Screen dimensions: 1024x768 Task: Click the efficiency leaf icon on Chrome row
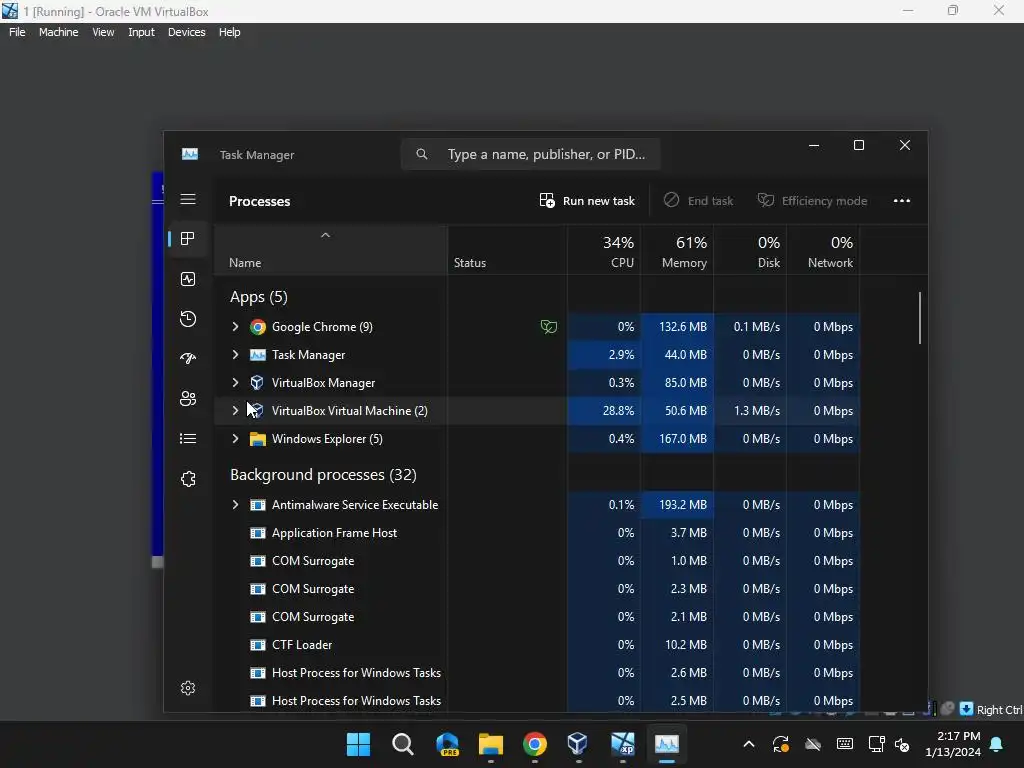point(549,327)
